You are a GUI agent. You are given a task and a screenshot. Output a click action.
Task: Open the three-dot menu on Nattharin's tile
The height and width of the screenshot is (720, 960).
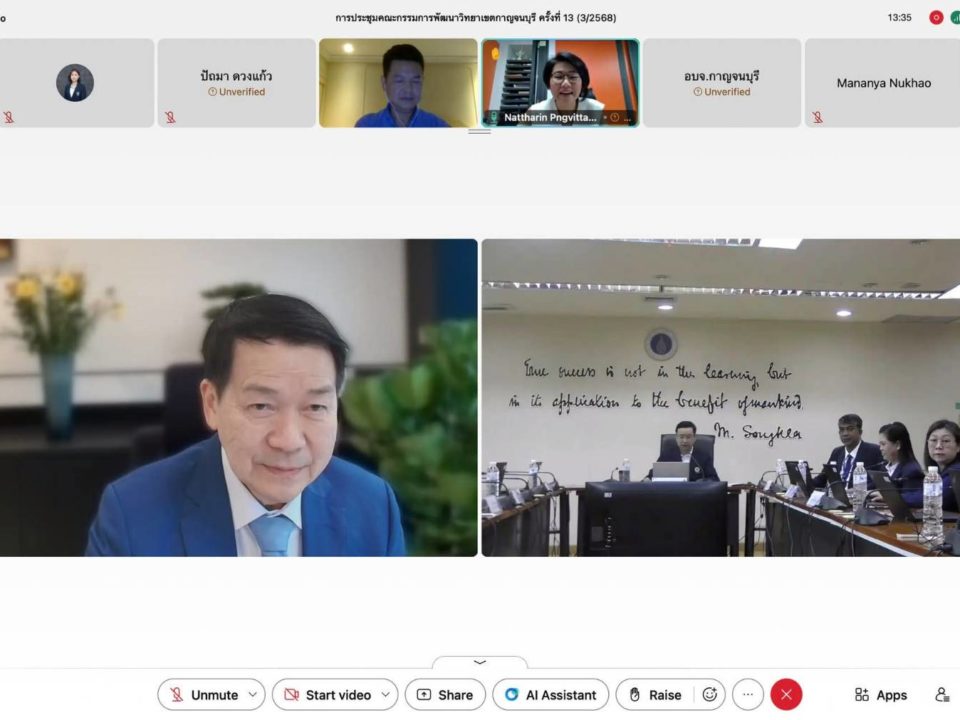pos(628,118)
